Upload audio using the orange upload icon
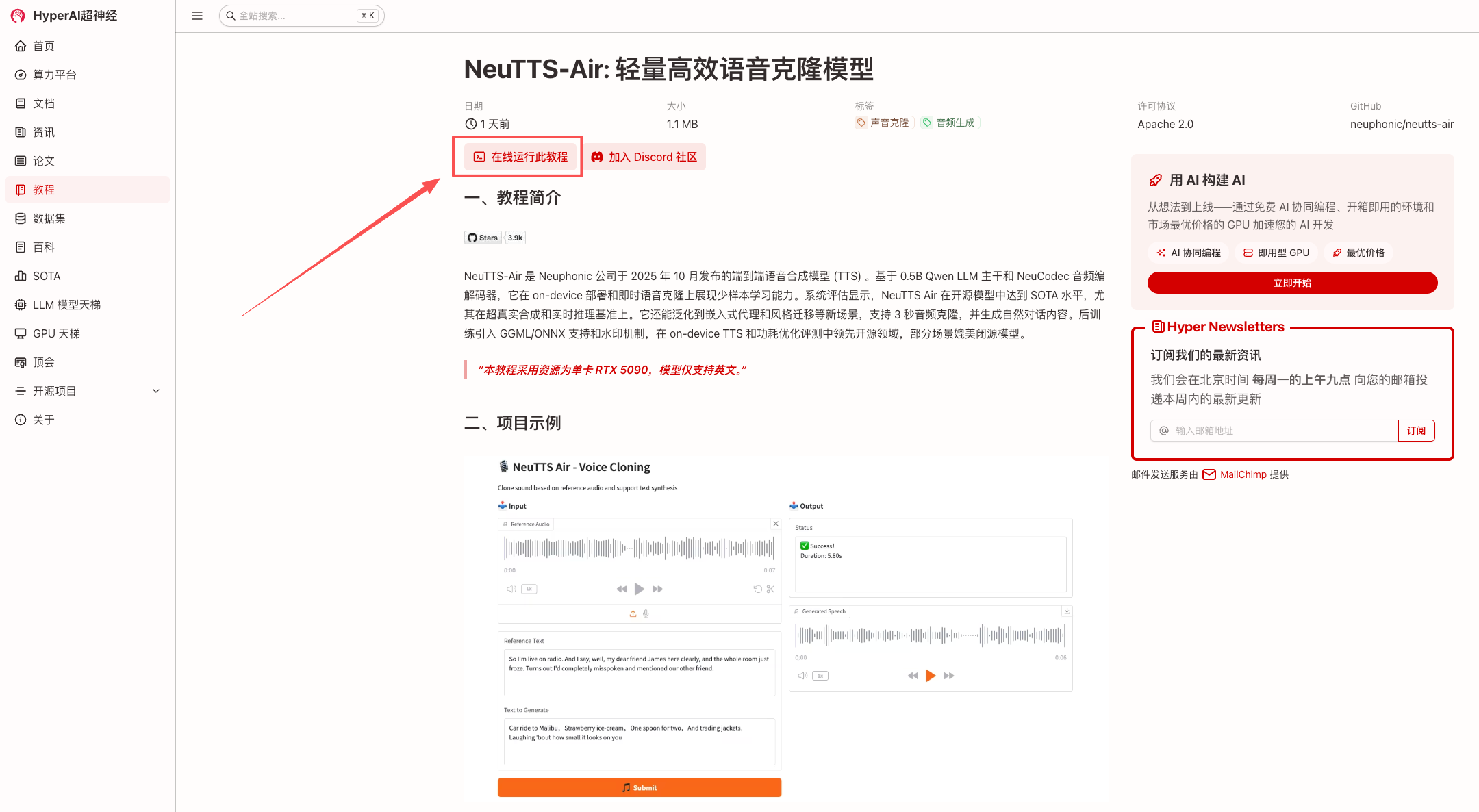This screenshot has width=1479, height=812. 633,613
